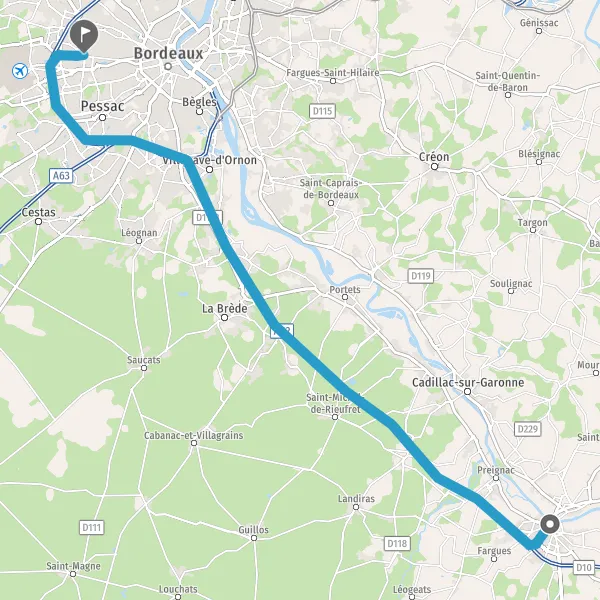The height and width of the screenshot is (600, 600).
Task: Click the Portets village label
Action: tap(345, 289)
